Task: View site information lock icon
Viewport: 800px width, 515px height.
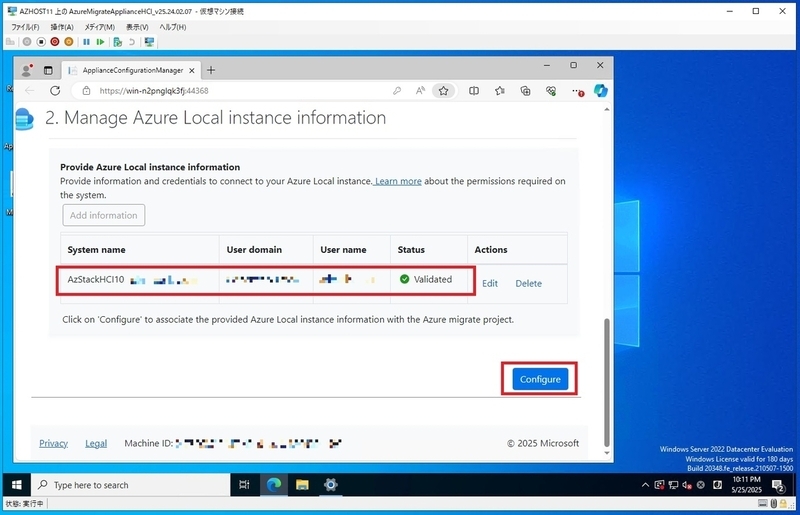Action: 86,91
